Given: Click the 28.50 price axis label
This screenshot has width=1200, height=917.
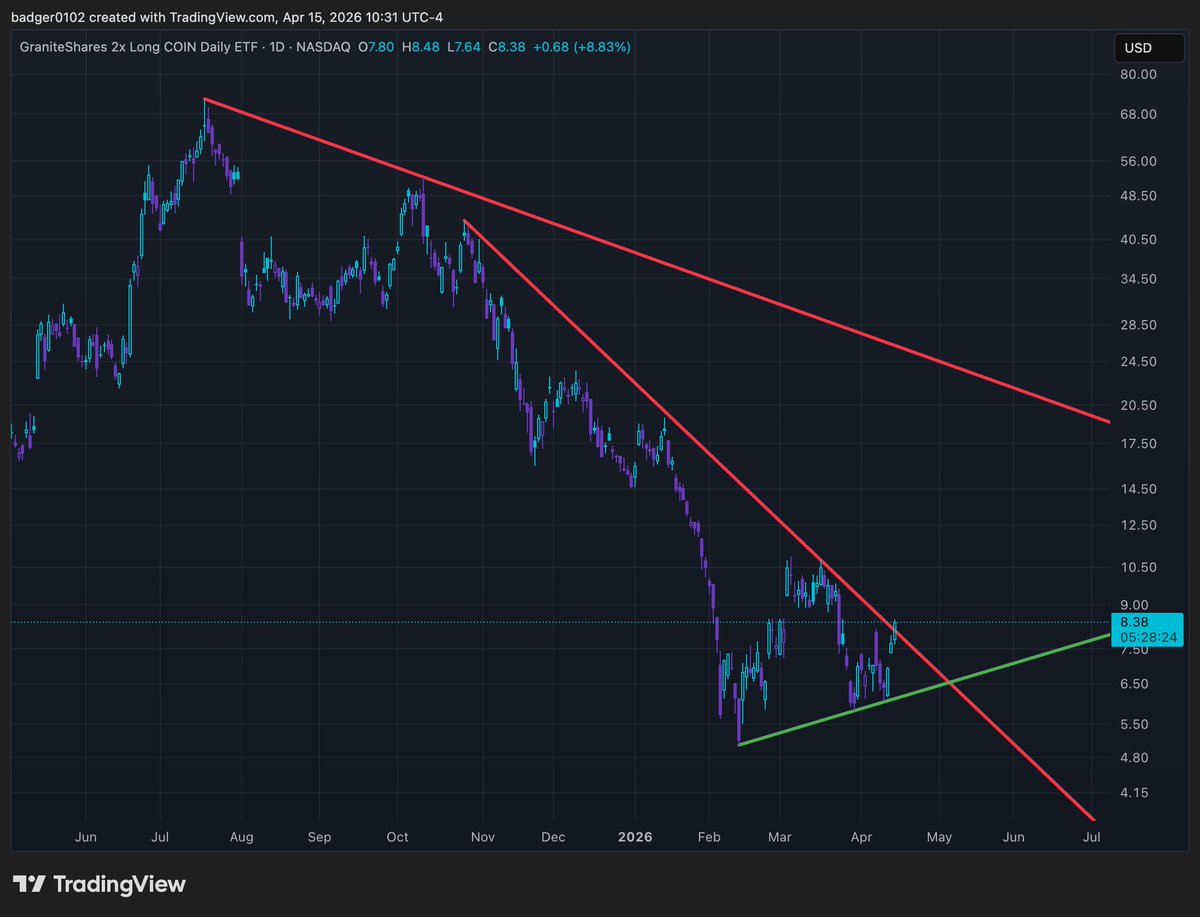Looking at the screenshot, I should [x=1138, y=325].
